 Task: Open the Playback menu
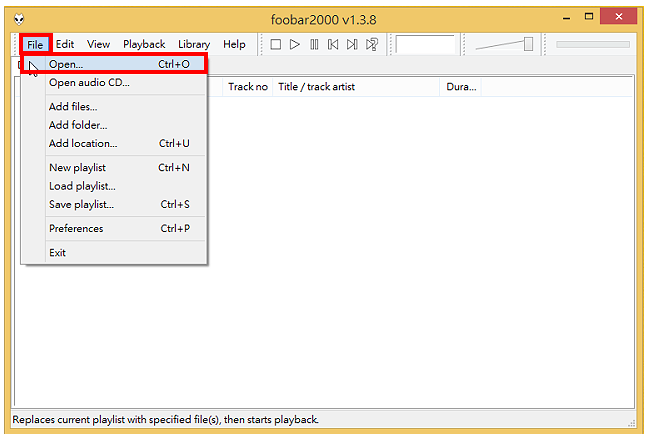(144, 44)
